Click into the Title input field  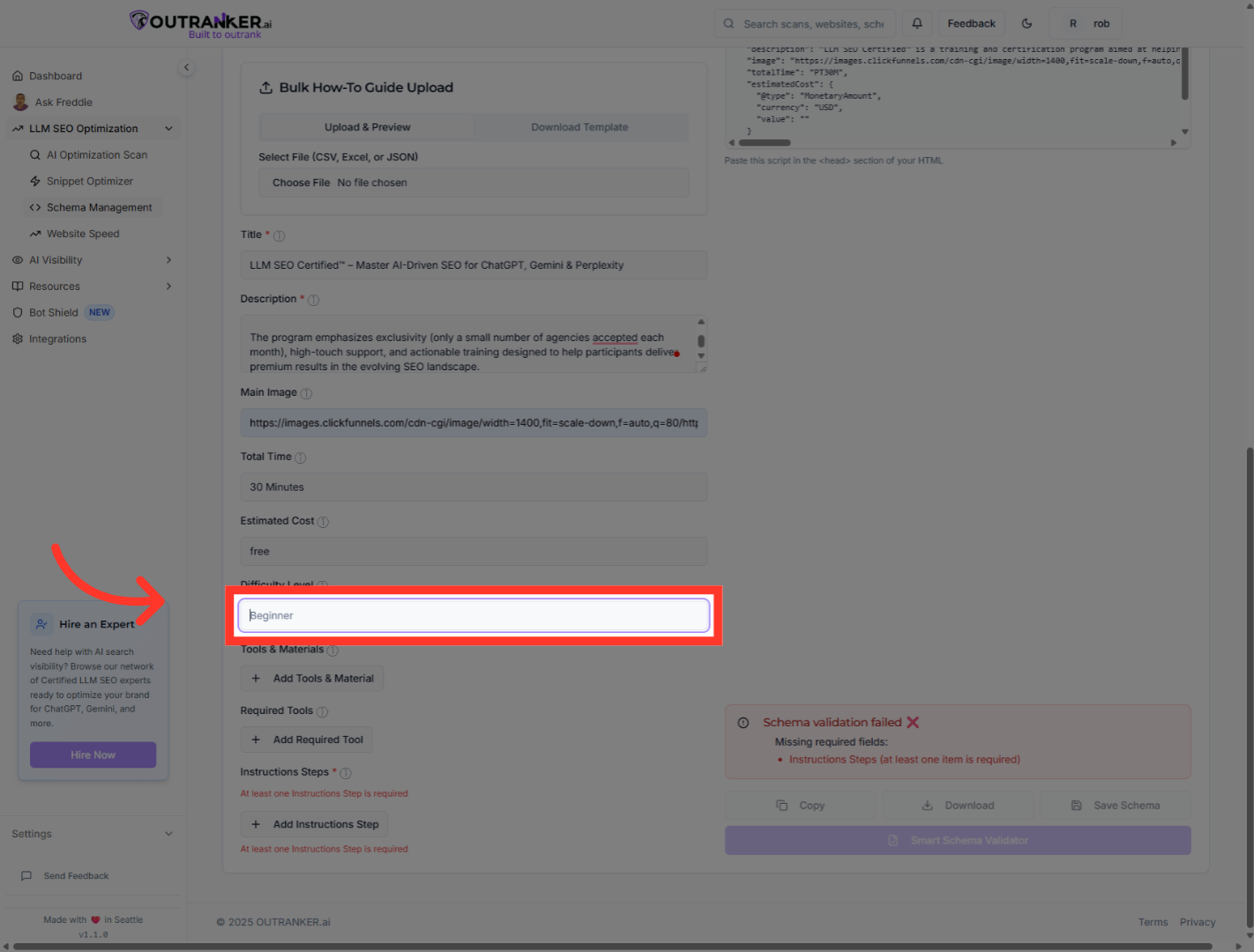point(474,265)
